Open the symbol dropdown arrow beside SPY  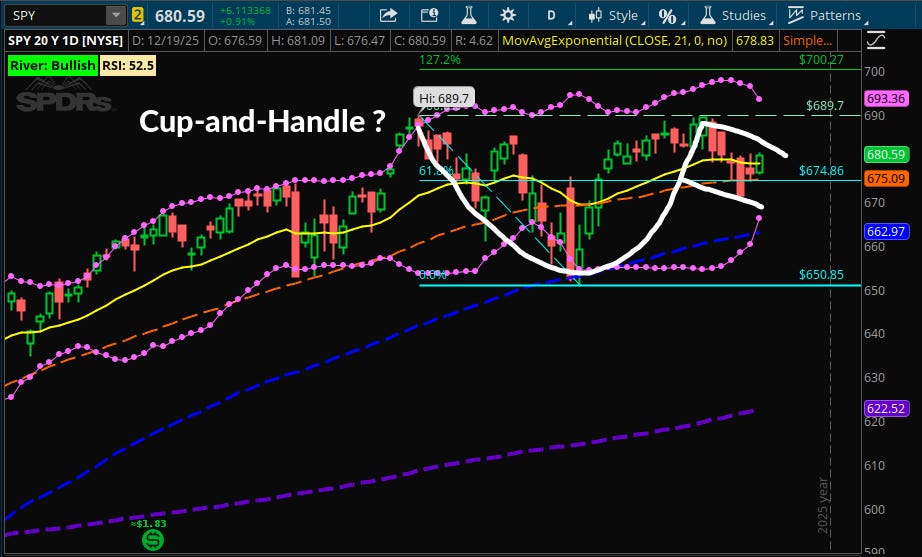click(x=116, y=15)
